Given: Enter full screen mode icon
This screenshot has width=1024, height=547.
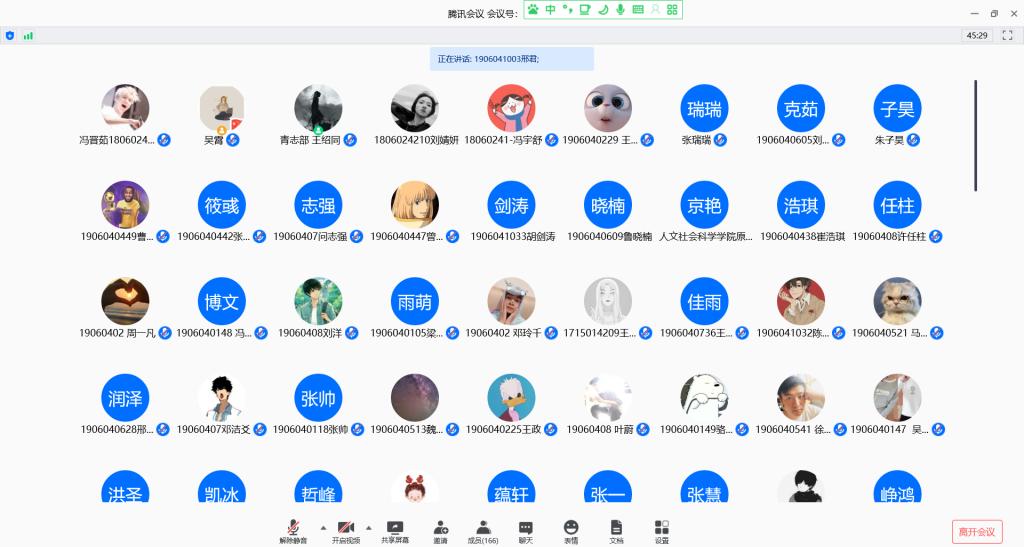Looking at the screenshot, I should point(1007,35).
